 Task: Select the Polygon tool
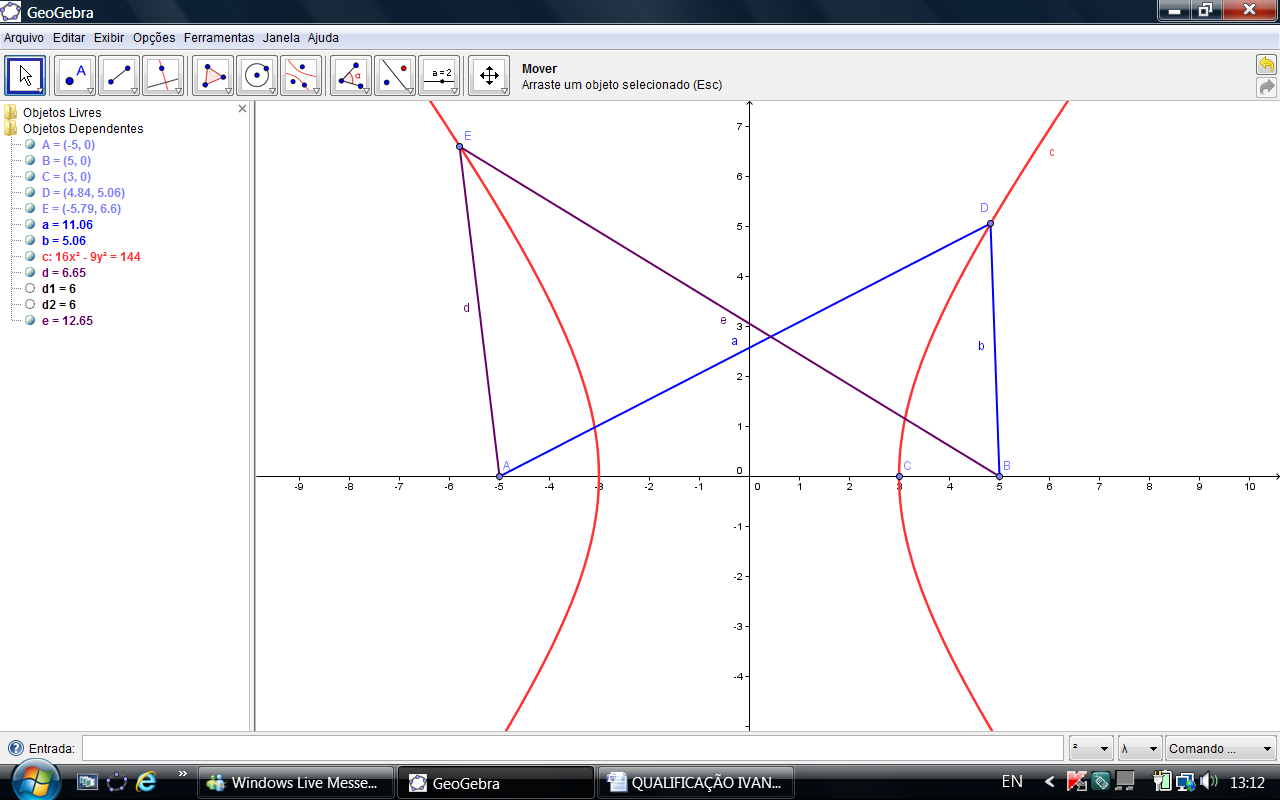(x=213, y=76)
